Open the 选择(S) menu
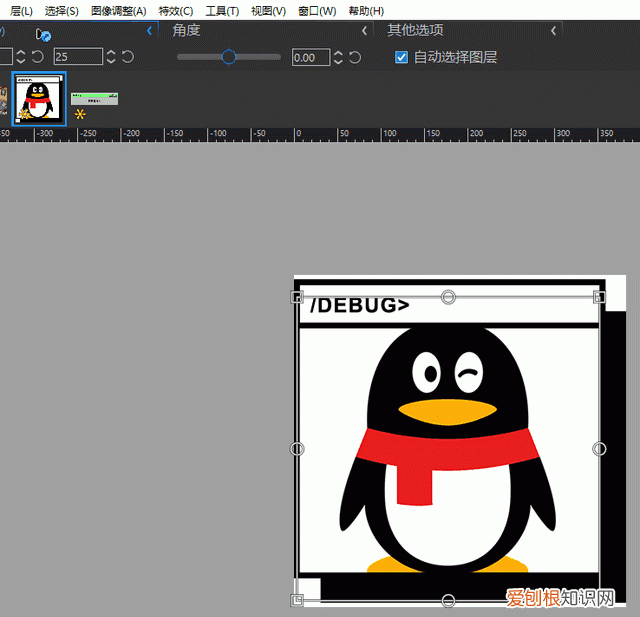The width and height of the screenshot is (640, 617). [62, 11]
